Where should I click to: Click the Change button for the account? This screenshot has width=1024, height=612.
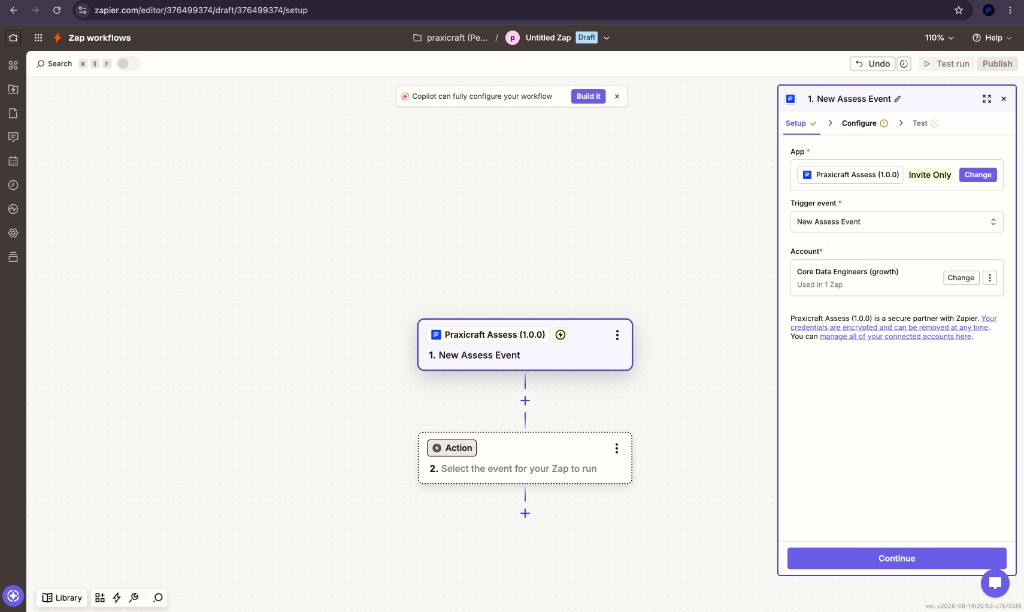[961, 278]
